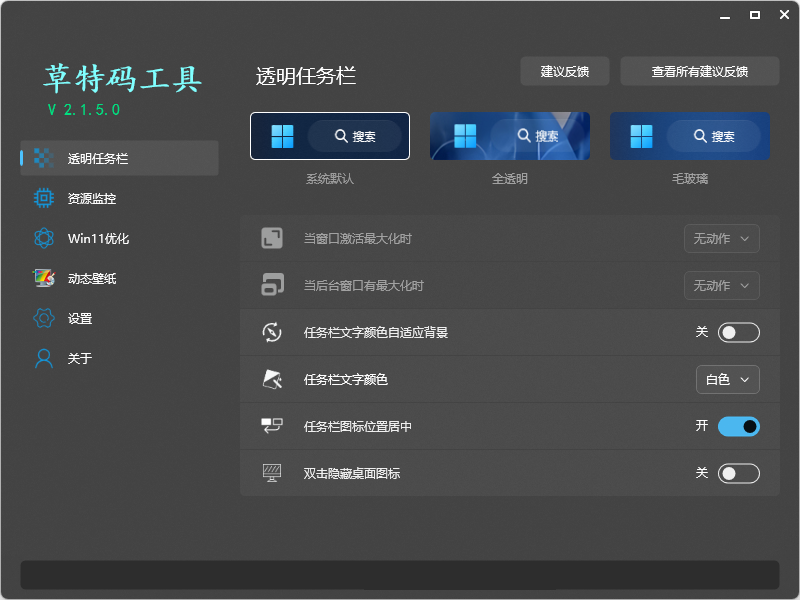Click the monitor icon beside 双击隐藏桌面图标
This screenshot has height=600, width=800.
pos(272,473)
